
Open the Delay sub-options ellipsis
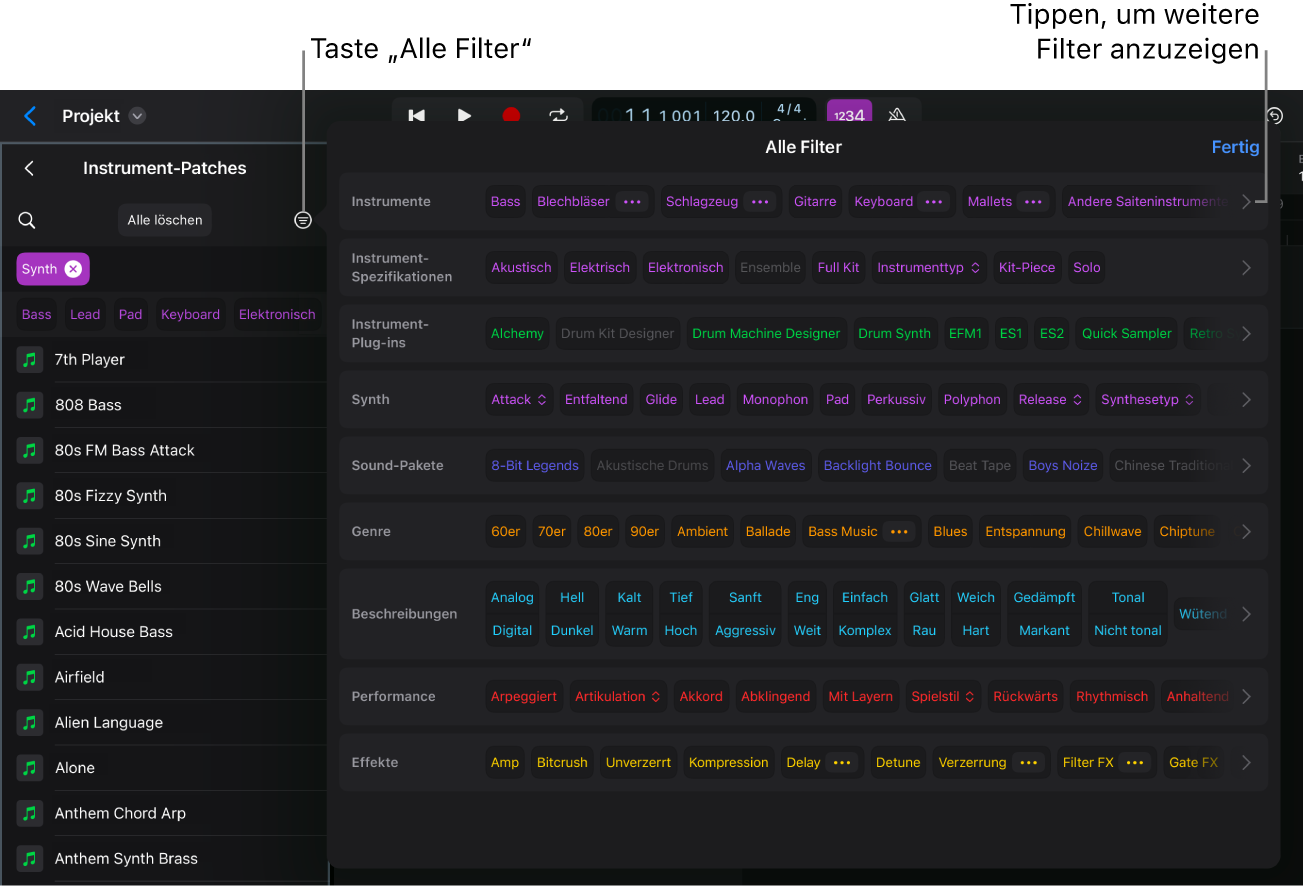point(843,763)
